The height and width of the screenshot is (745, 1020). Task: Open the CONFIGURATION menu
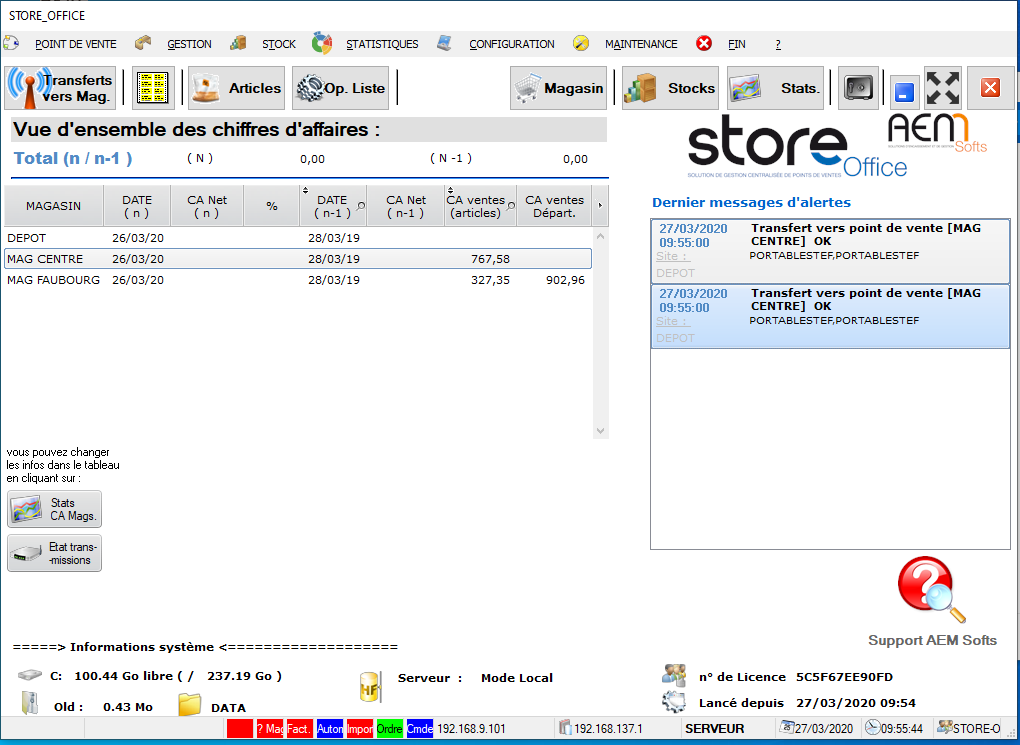click(511, 44)
